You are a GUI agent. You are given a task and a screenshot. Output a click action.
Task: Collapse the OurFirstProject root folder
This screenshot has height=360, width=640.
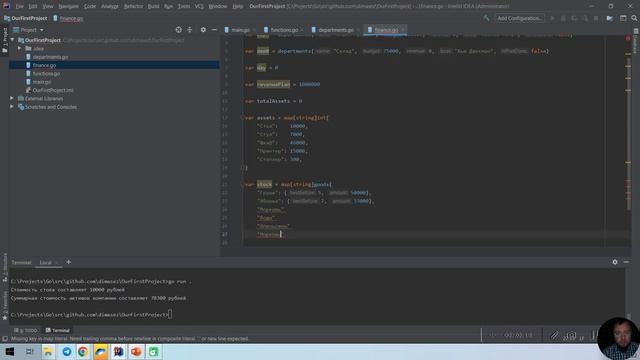coord(12,40)
